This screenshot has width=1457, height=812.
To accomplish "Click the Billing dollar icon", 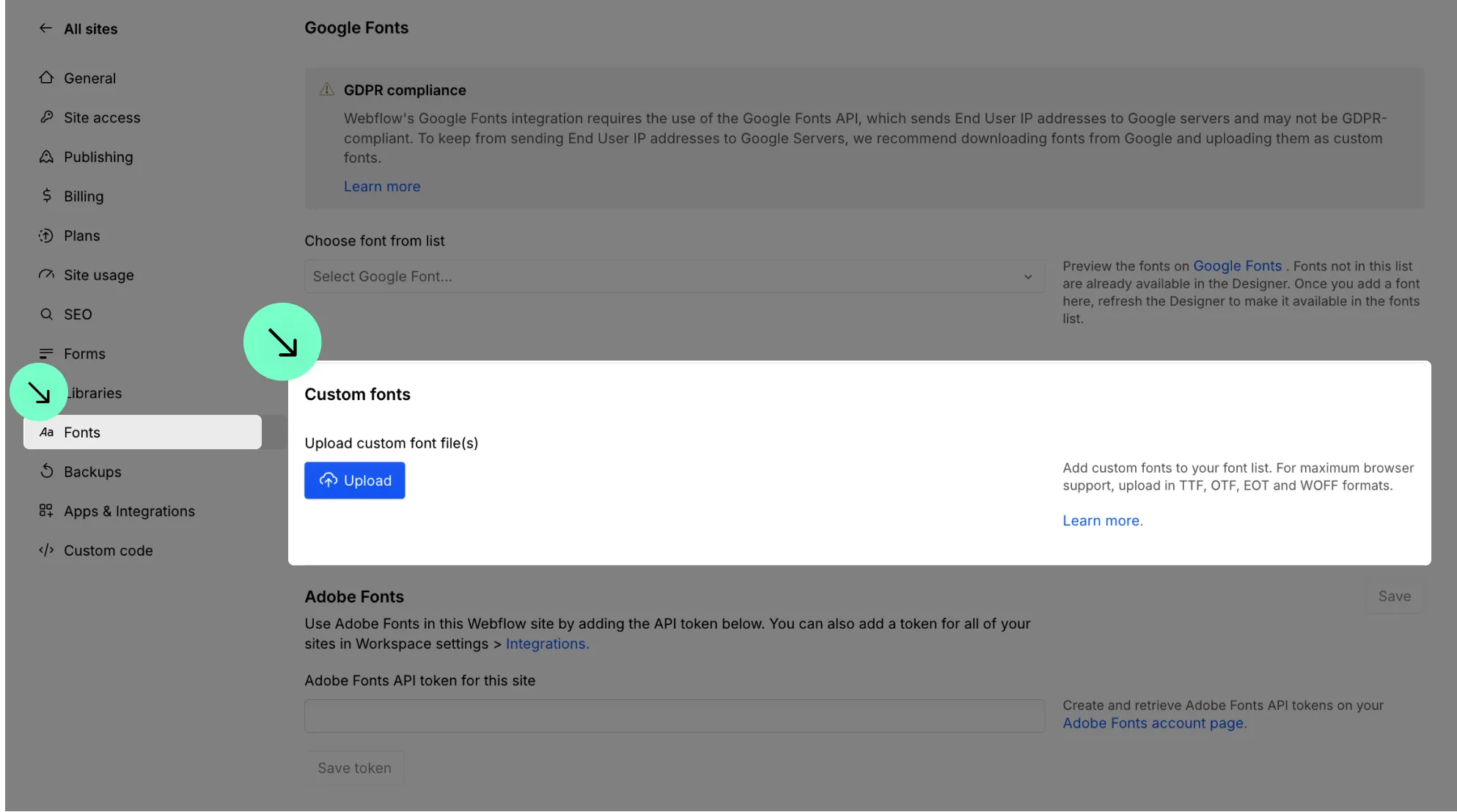I will point(46,196).
